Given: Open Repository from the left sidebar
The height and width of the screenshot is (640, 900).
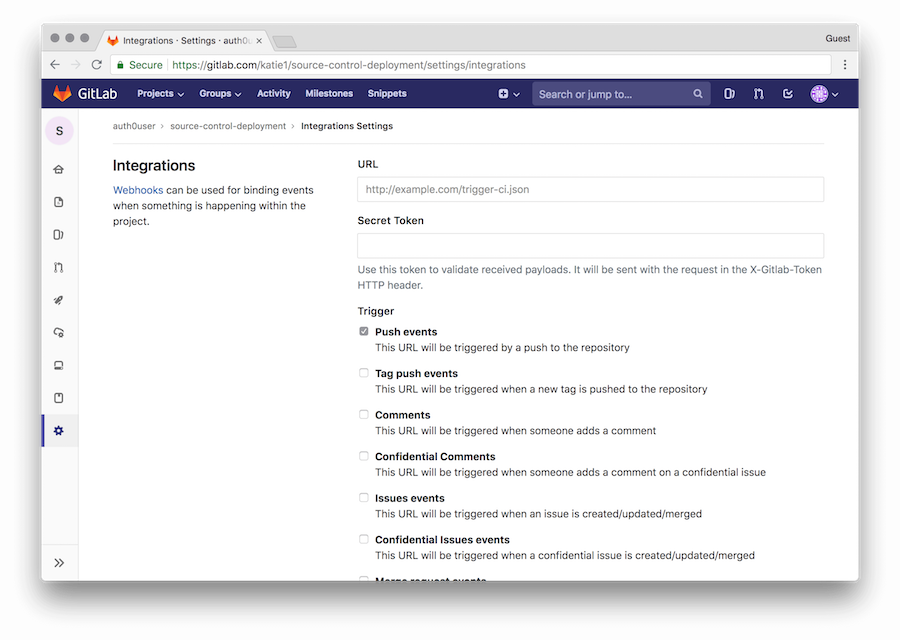Looking at the screenshot, I should (59, 202).
